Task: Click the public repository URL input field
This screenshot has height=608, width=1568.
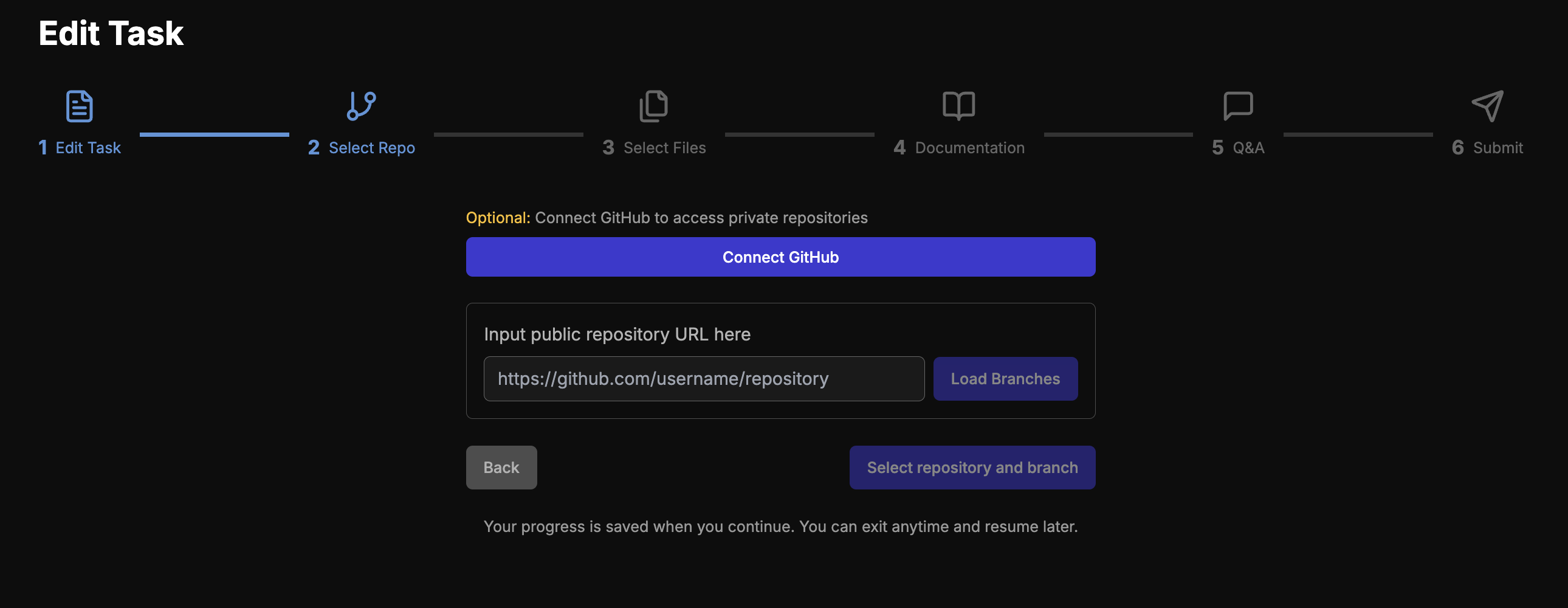Action: pos(704,378)
